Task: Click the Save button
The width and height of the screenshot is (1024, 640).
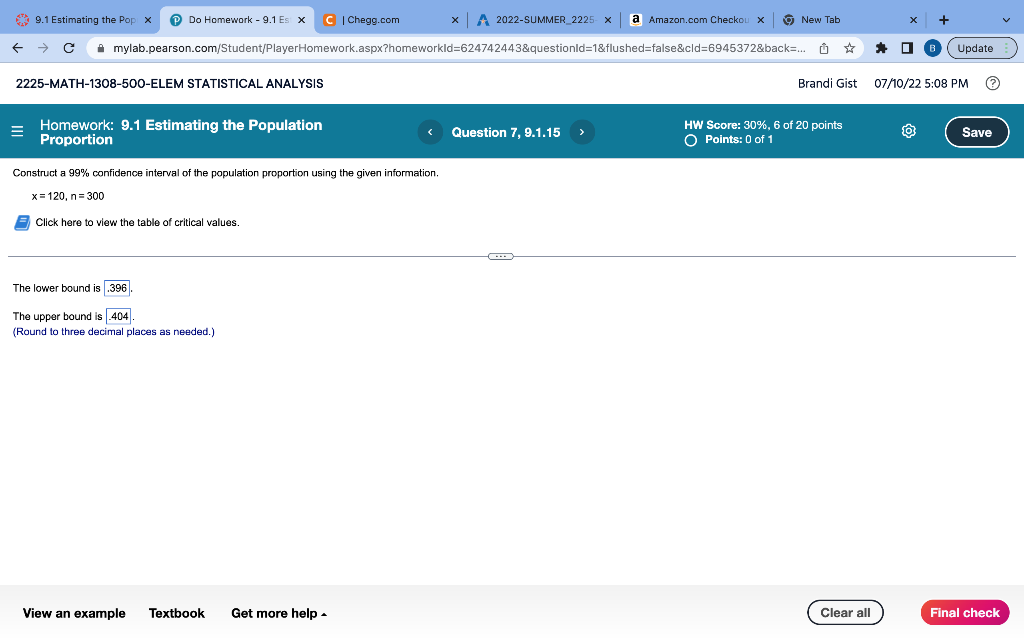Action: pos(976,132)
